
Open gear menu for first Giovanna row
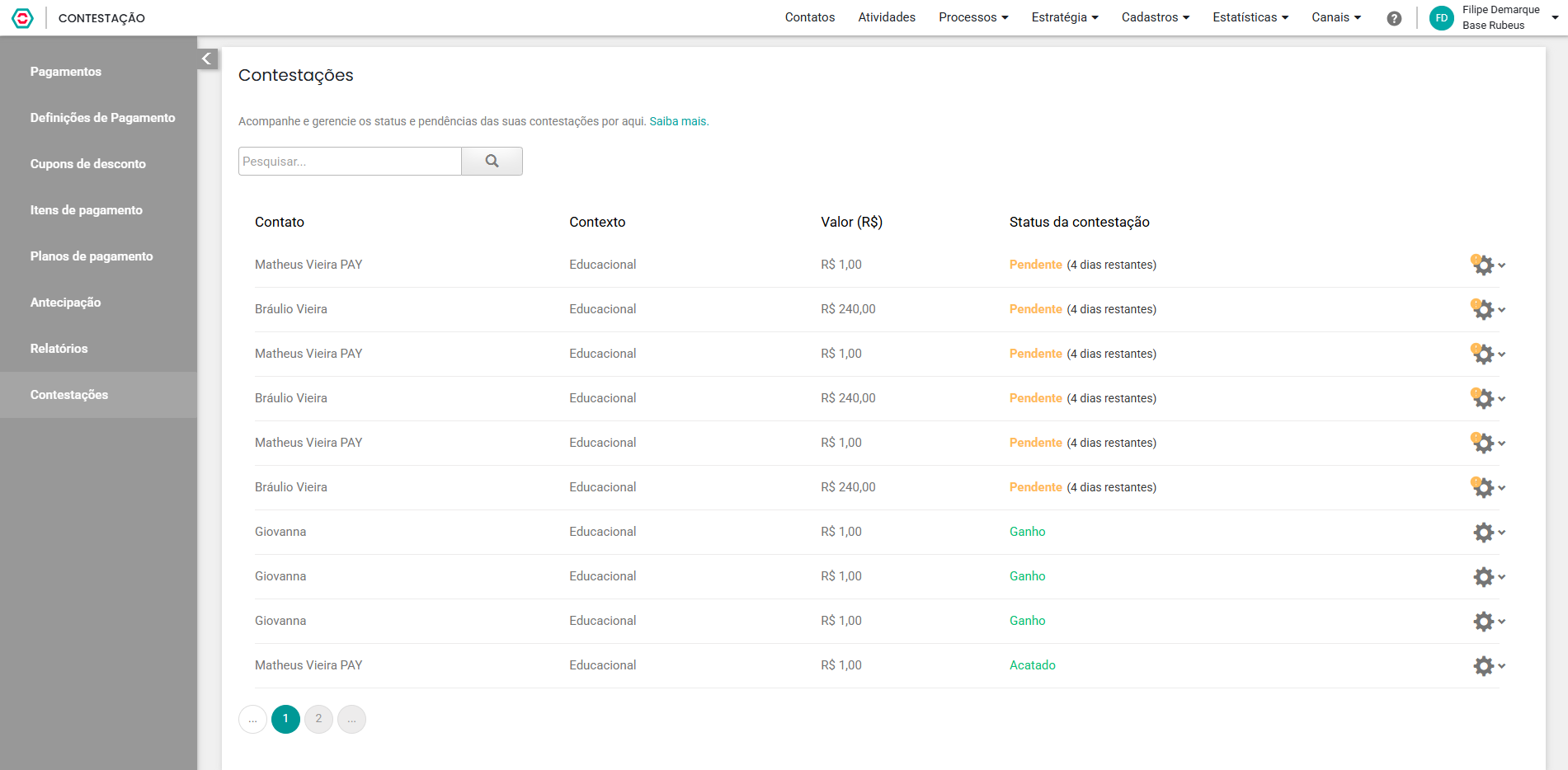pyautogui.click(x=1489, y=532)
